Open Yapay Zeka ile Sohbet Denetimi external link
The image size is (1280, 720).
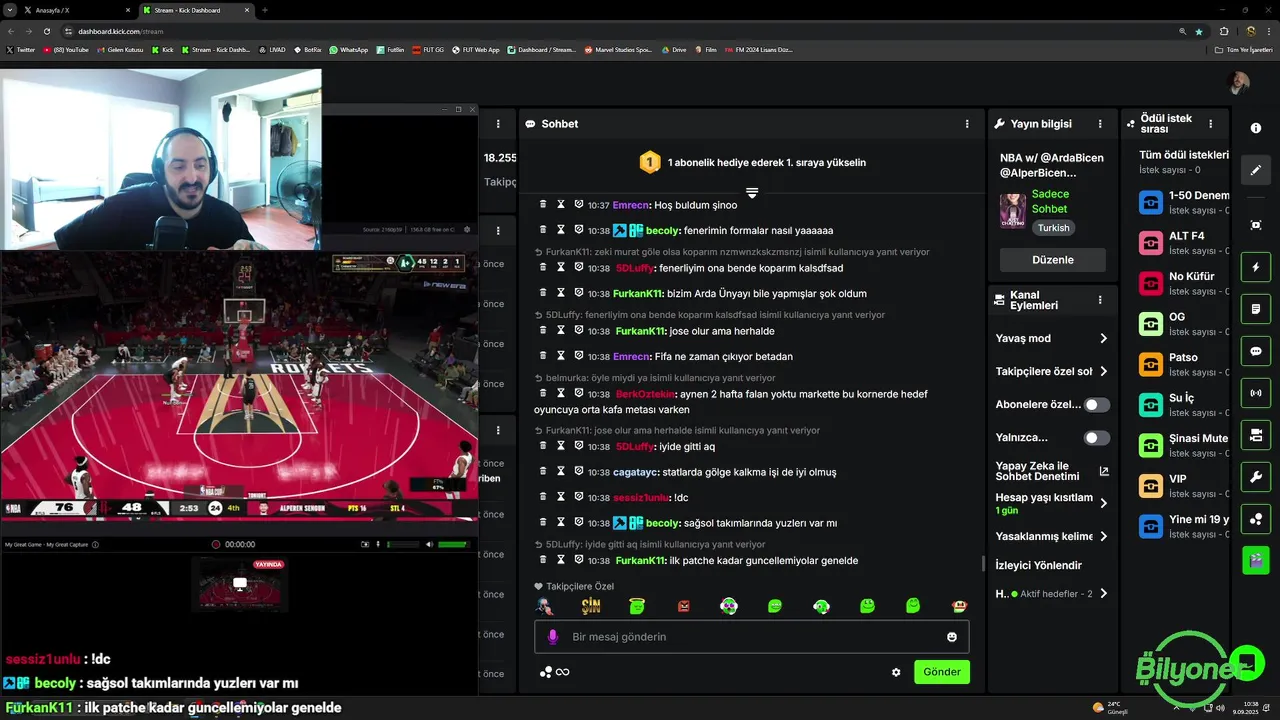(1104, 471)
